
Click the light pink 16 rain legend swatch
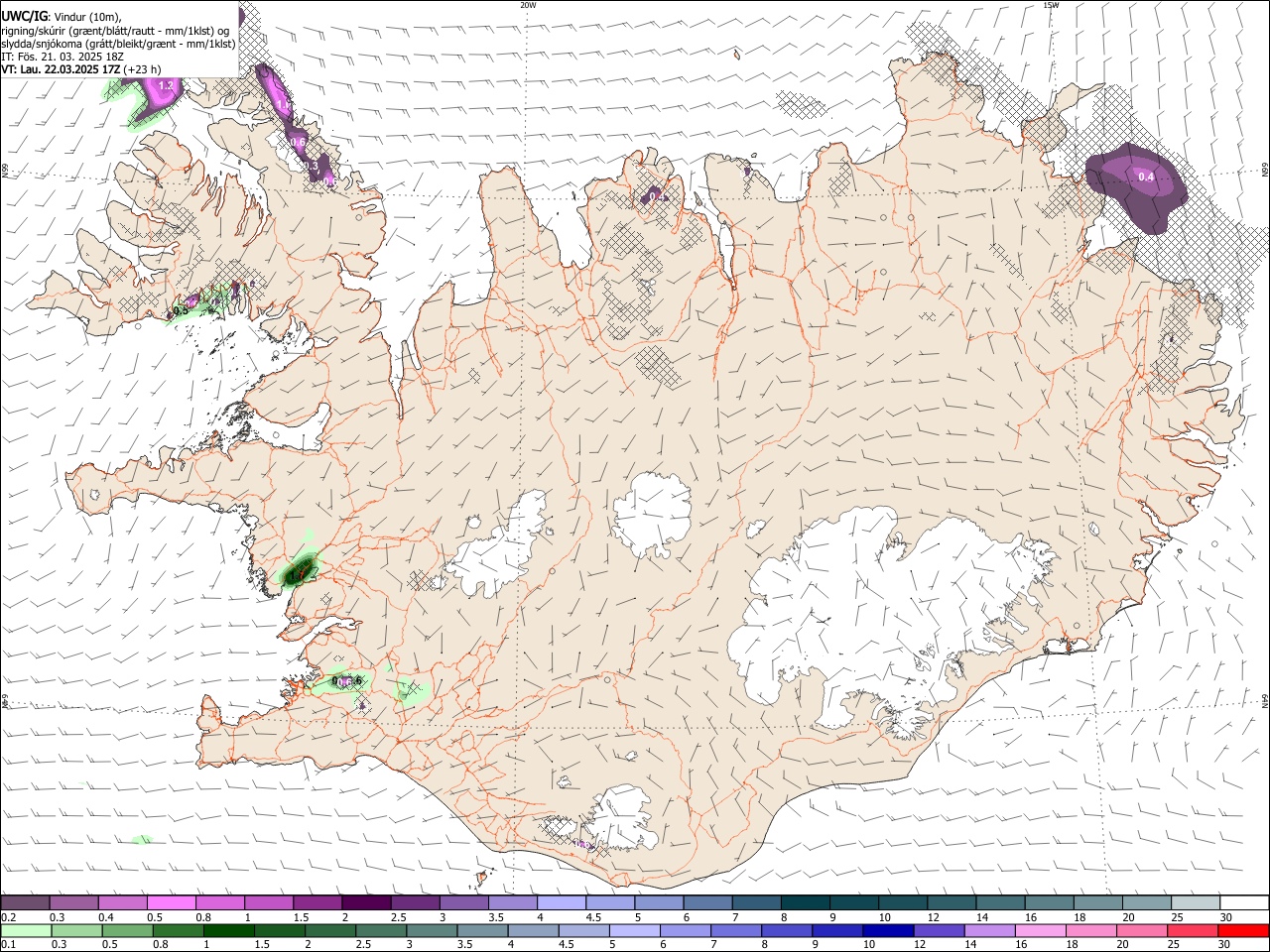[x=1039, y=930]
